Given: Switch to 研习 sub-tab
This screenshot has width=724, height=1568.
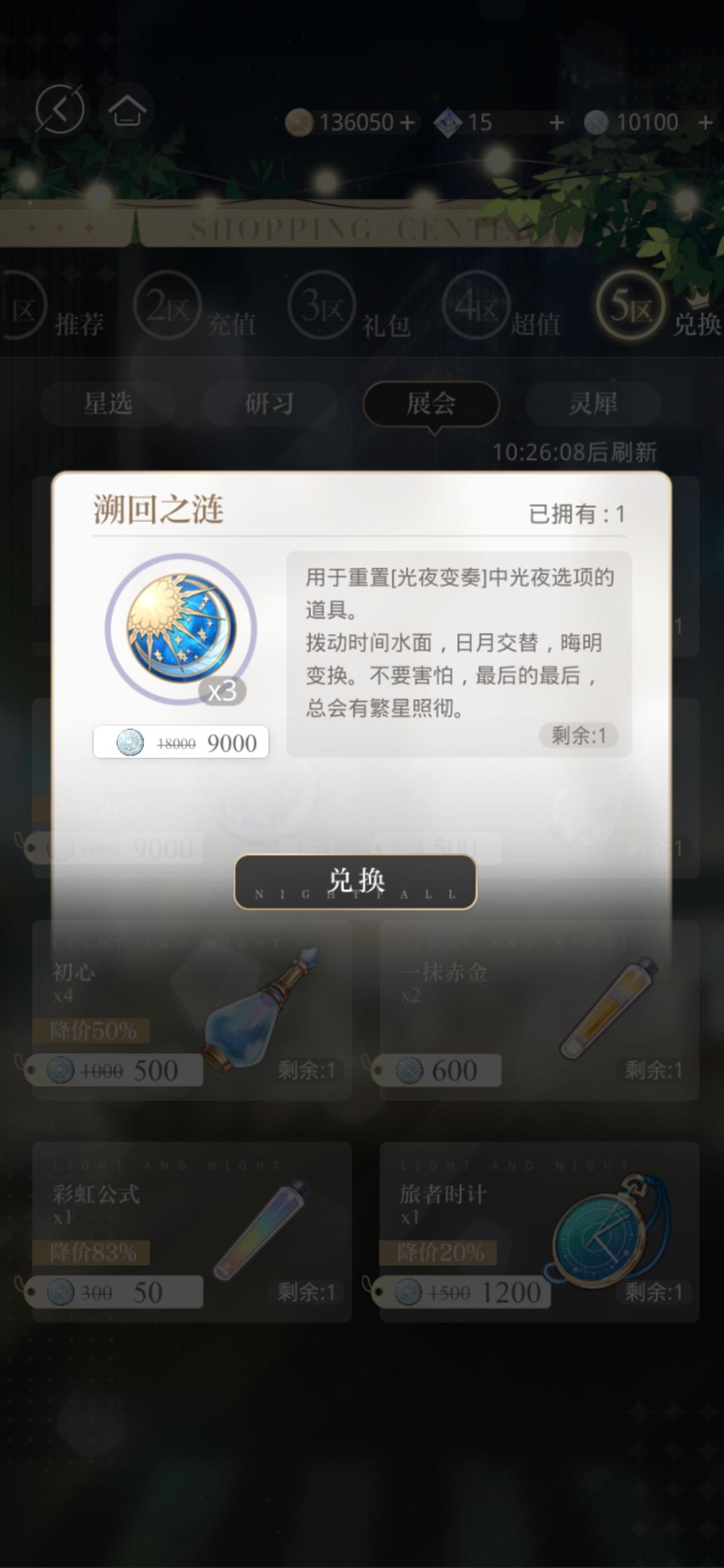Looking at the screenshot, I should pyautogui.click(x=269, y=403).
